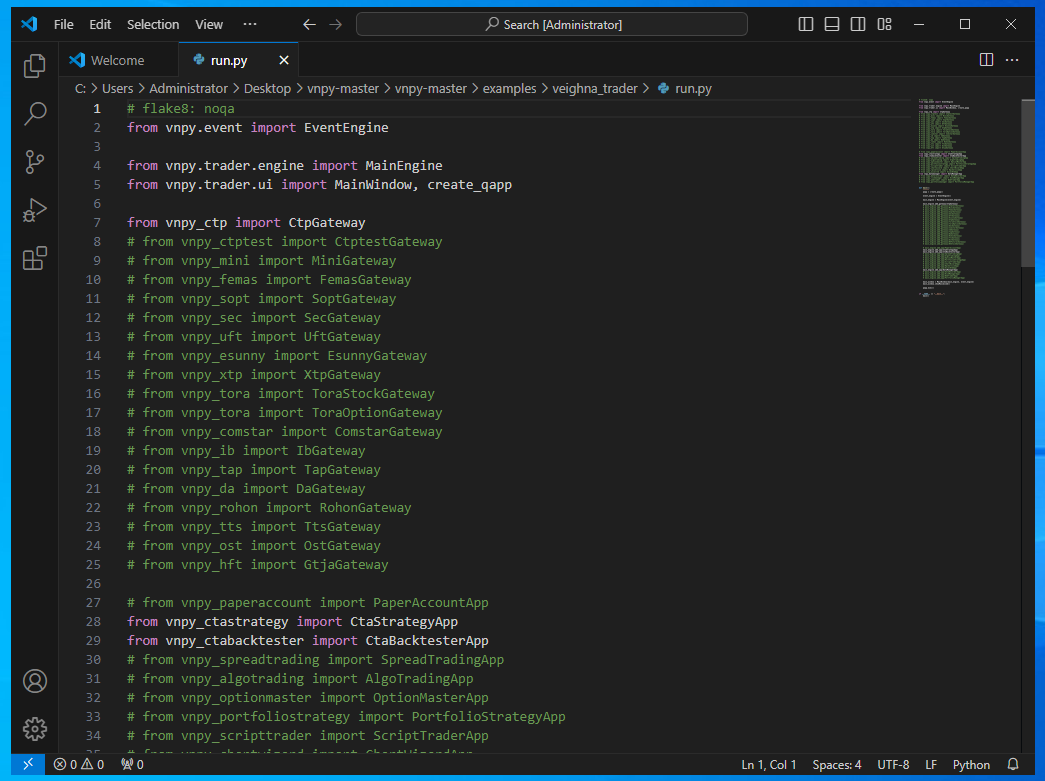The height and width of the screenshot is (781, 1045).
Task: Click the commented PaperAccountApp import line
Action: coord(307,602)
